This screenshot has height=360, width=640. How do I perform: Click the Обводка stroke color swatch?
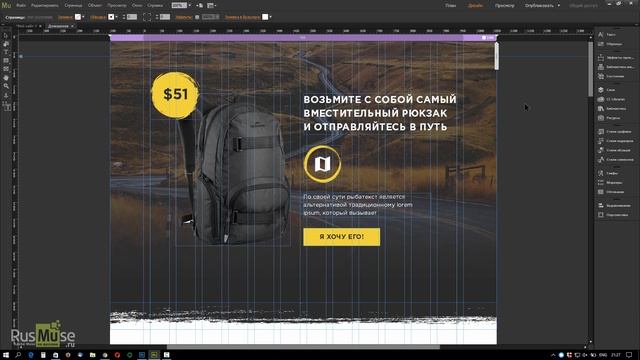(x=111, y=17)
